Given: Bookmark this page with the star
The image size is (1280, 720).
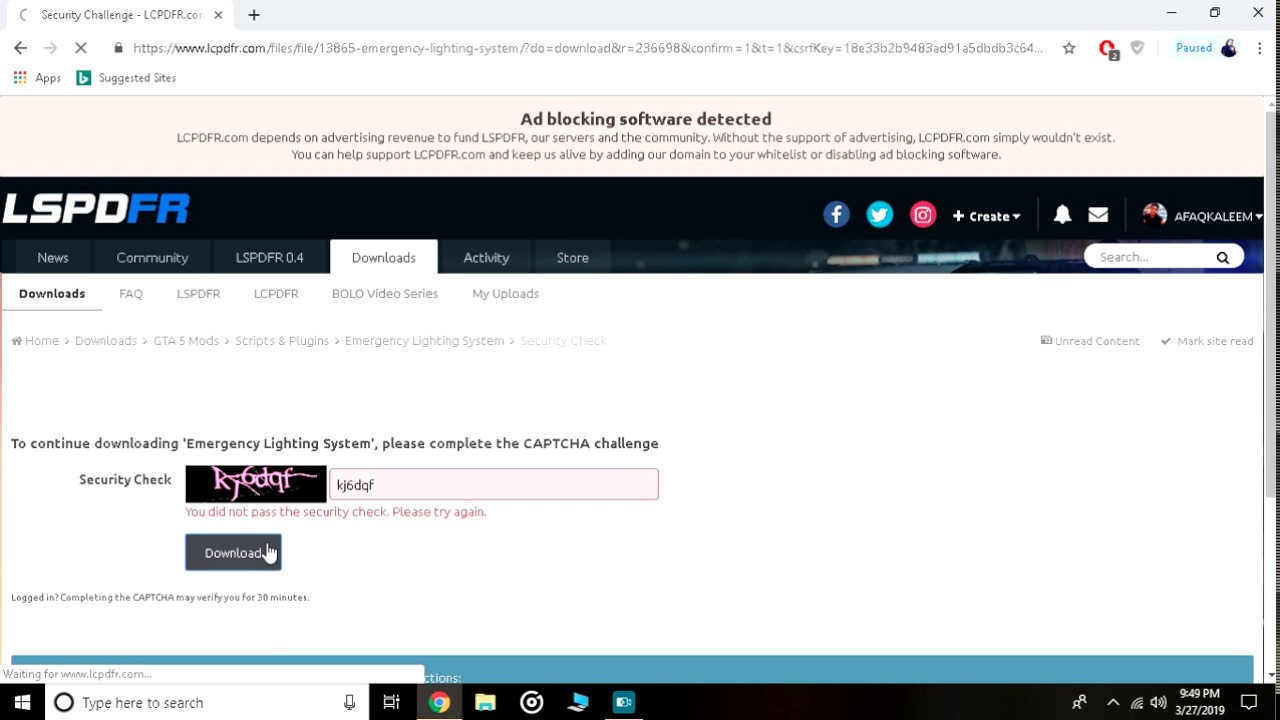Looking at the screenshot, I should [1069, 48].
